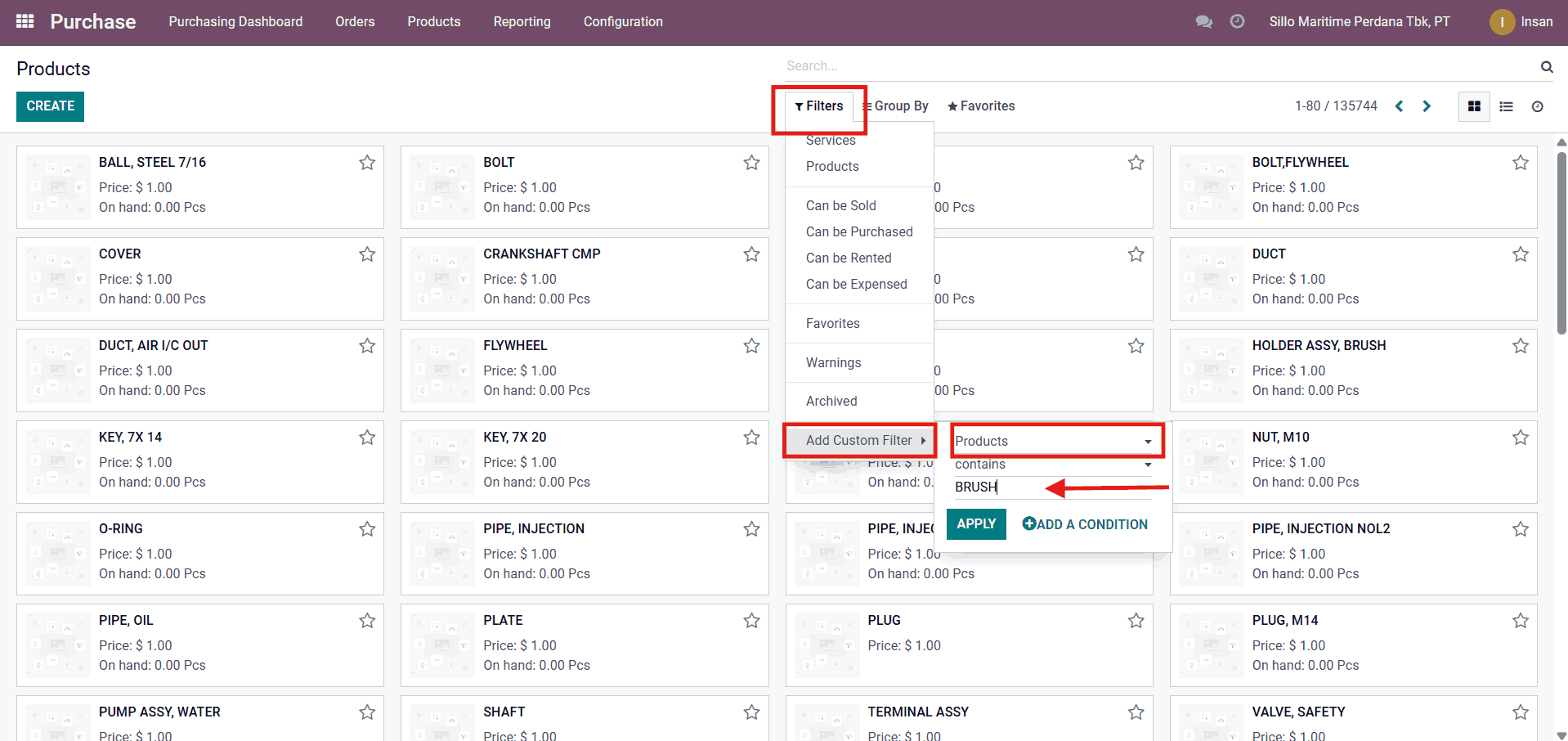Open the contains operator dropdown
Screen dimensions: 1568x741
1053,465
